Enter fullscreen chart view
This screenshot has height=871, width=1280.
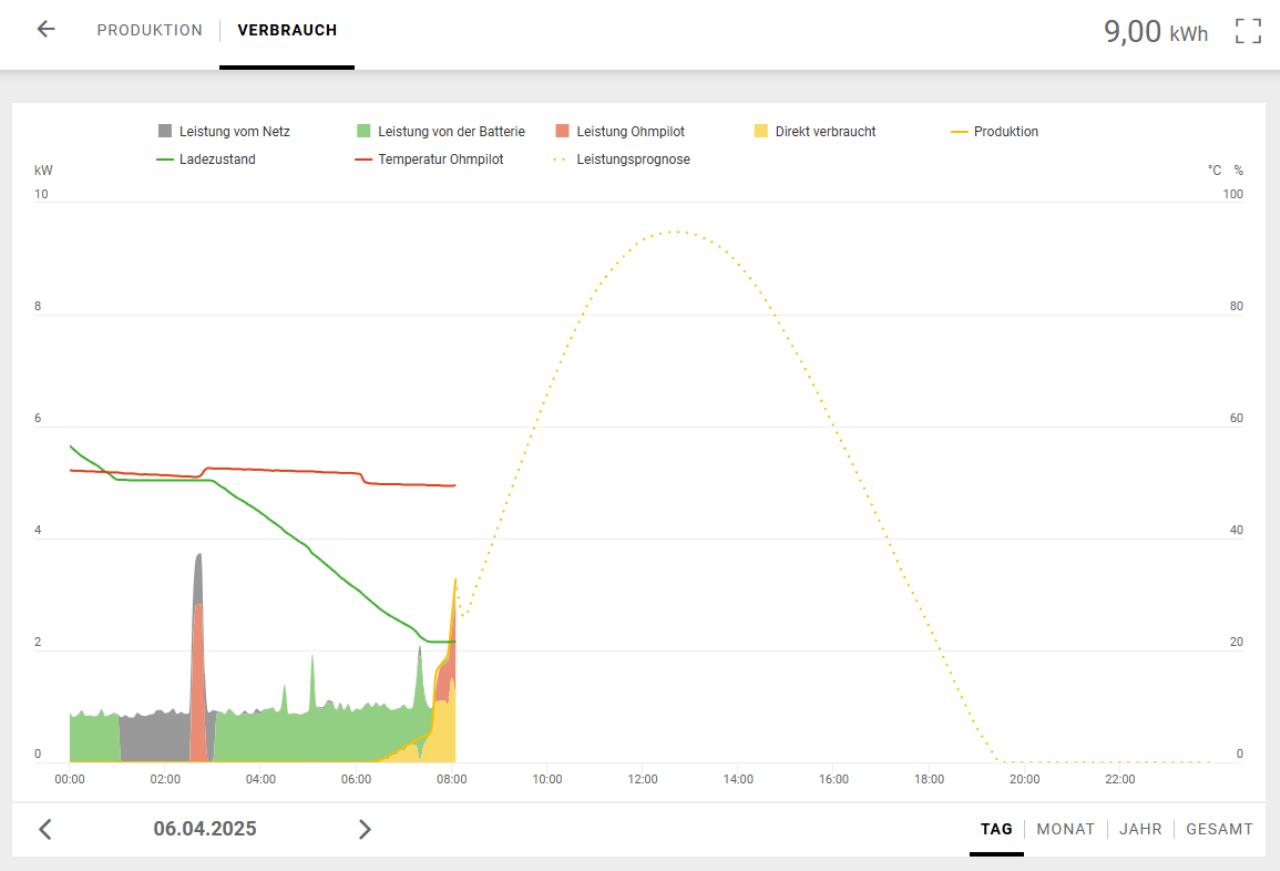pyautogui.click(x=1247, y=30)
